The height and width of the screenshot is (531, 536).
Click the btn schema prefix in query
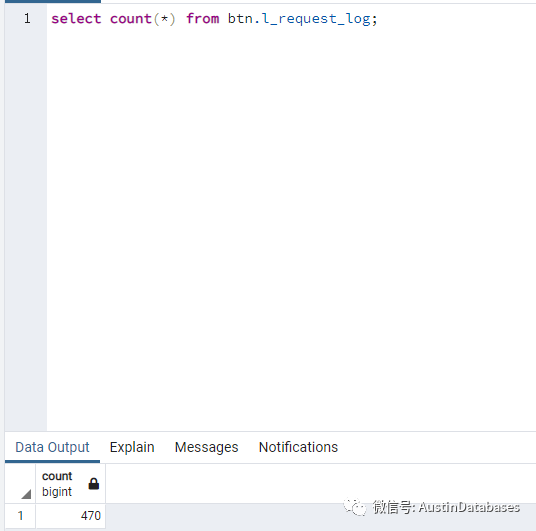click(x=240, y=18)
